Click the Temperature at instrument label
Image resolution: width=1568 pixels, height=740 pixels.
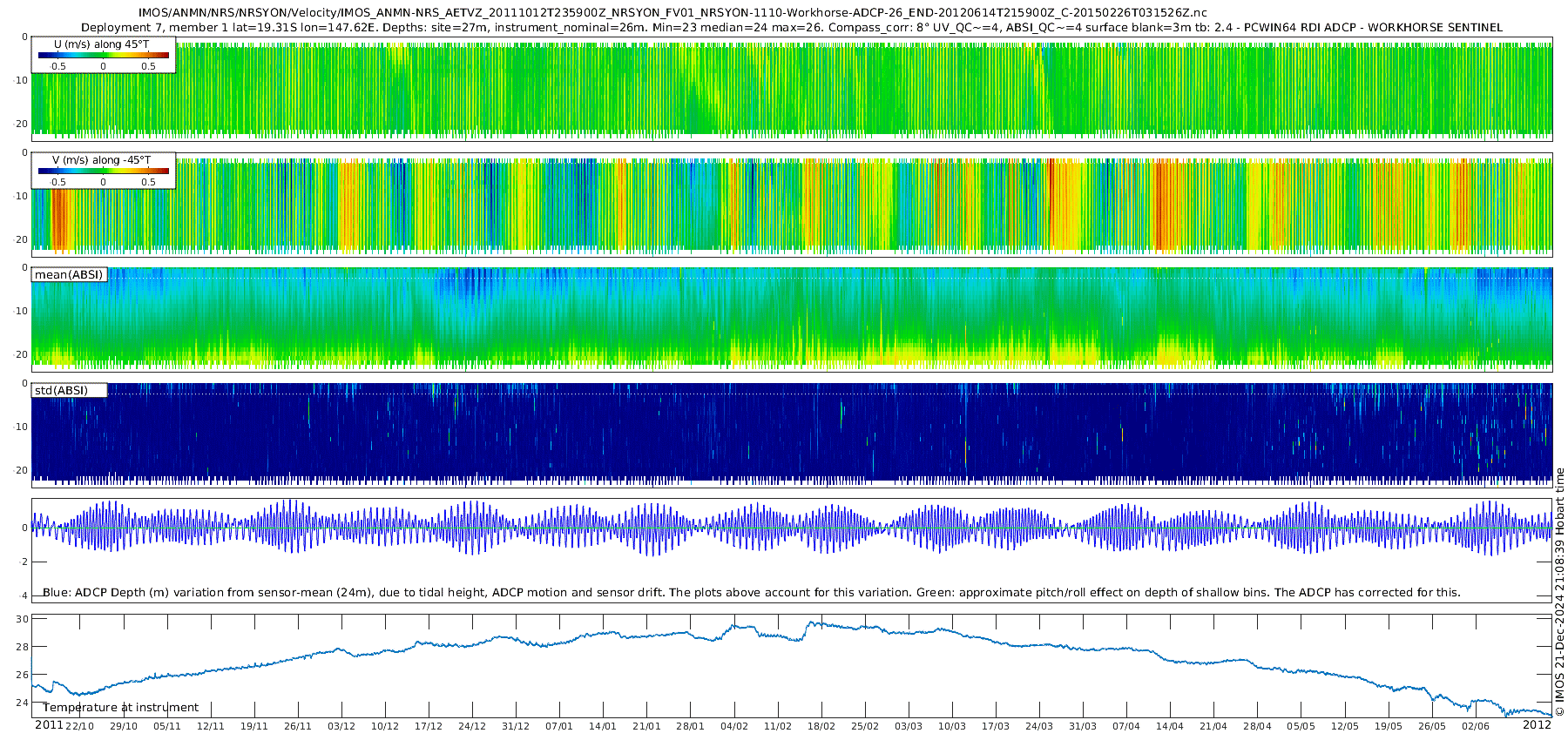point(120,708)
